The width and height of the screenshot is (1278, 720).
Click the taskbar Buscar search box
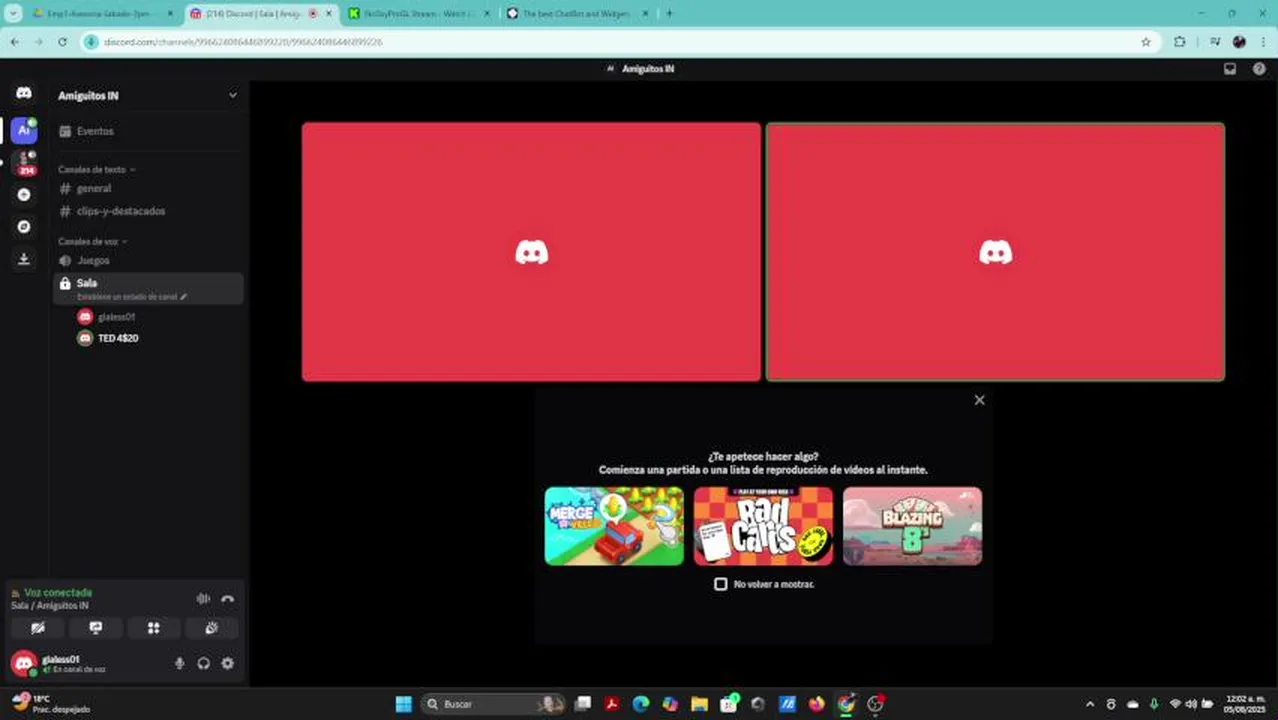492,704
